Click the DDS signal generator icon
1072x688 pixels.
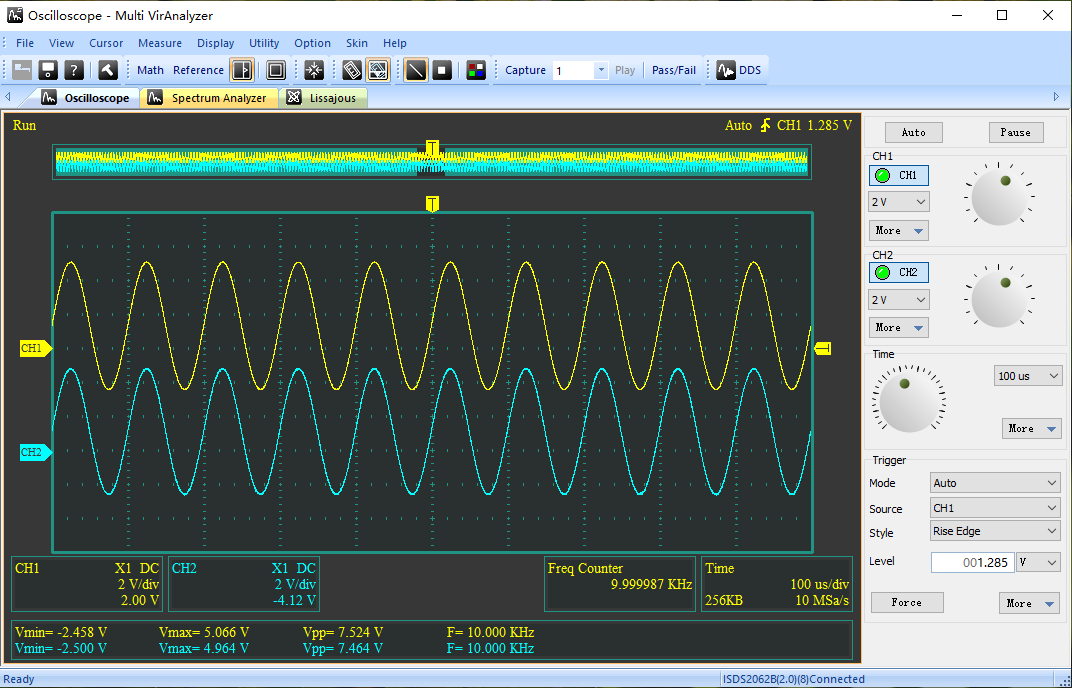[725, 70]
